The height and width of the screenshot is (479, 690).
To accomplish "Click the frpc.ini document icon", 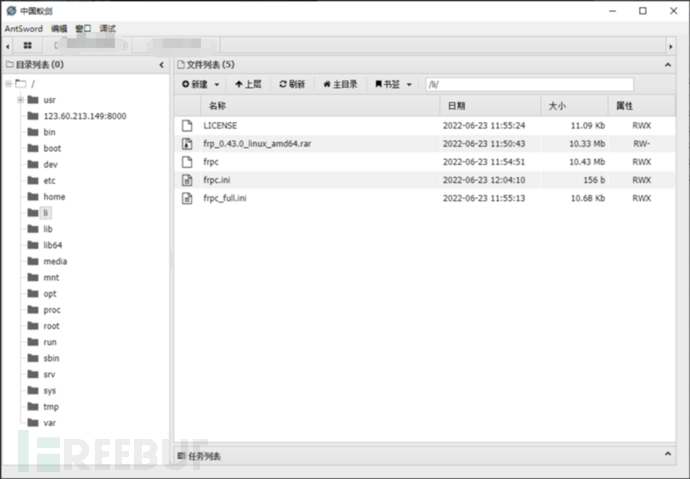I will [187, 180].
